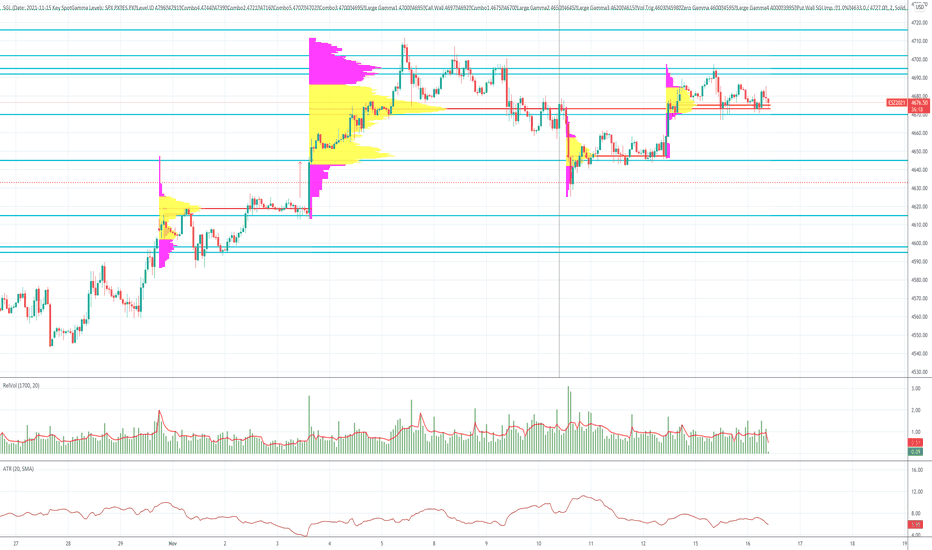Click the 16.00 ATR scale label
Image resolution: width=932 pixels, height=550 pixels.
[x=917, y=470]
